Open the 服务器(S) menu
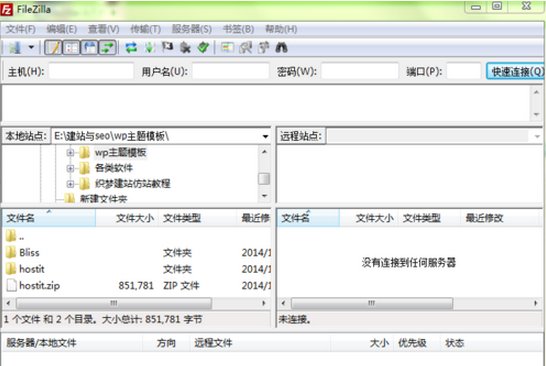 (x=192, y=29)
